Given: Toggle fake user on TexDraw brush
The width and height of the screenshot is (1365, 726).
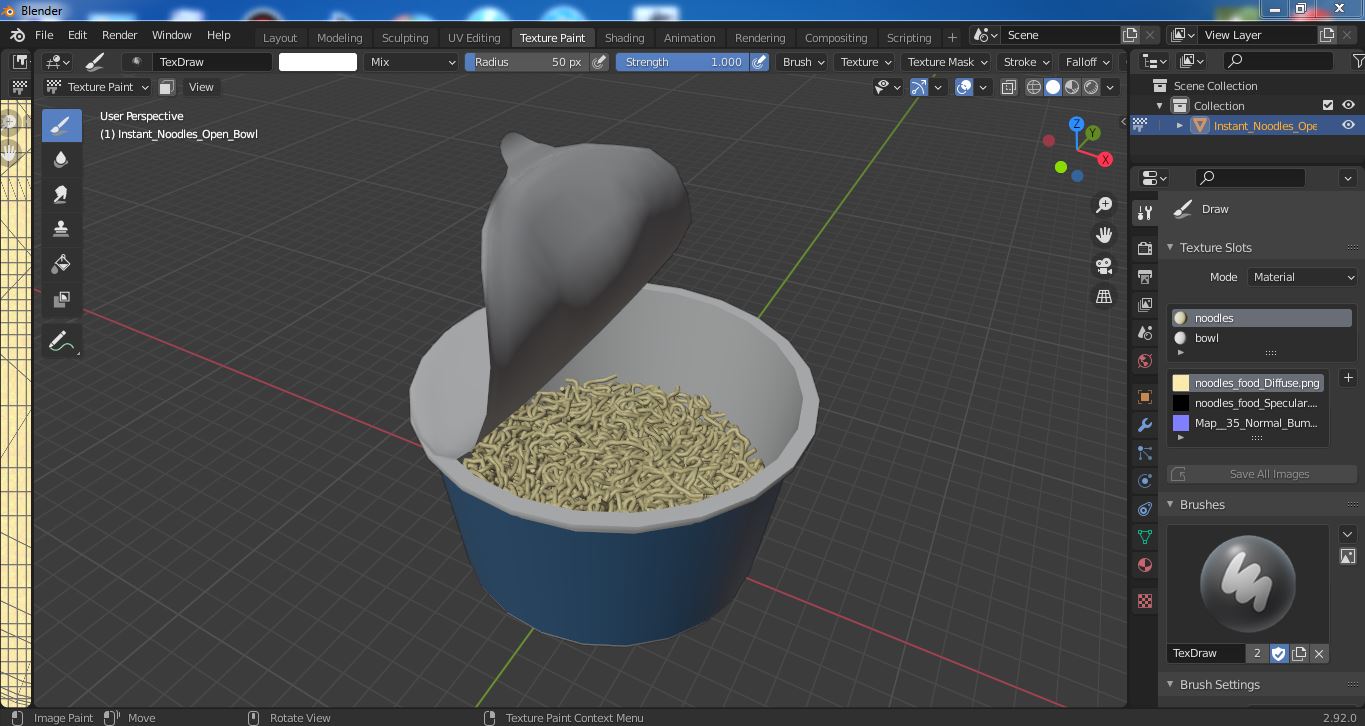Looking at the screenshot, I should 1278,653.
